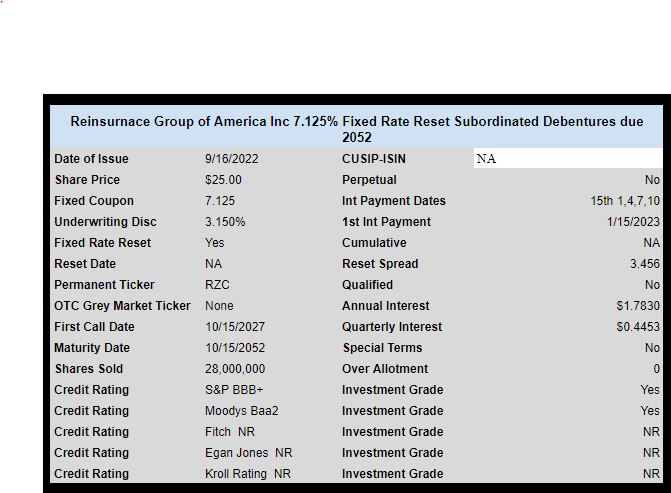Select the maturity date 10/15/2052

(235, 347)
